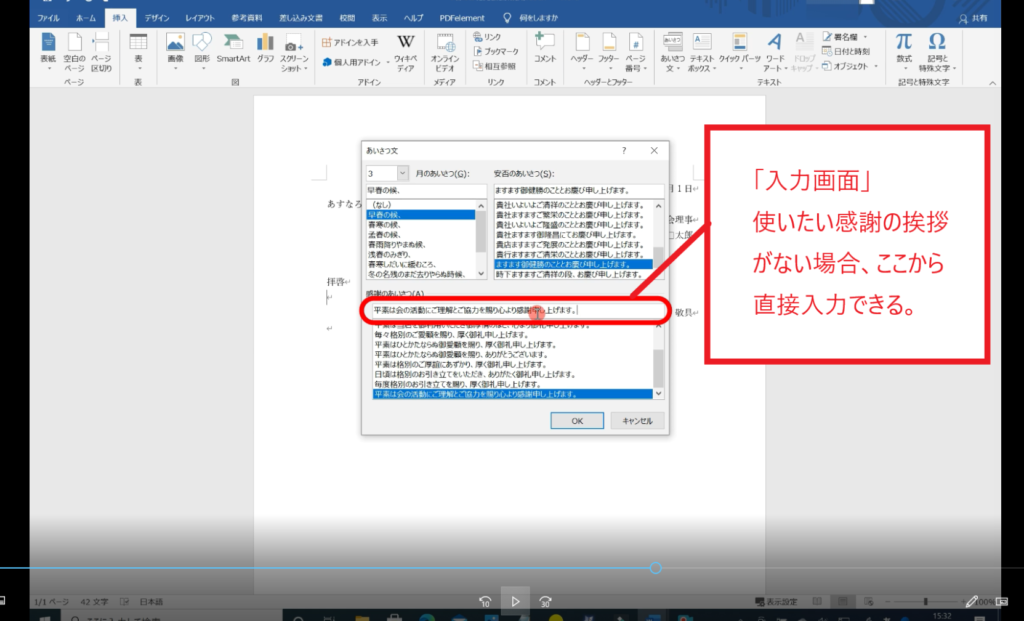
Task: Select 春寒の候、 in the month greeting list
Action: coord(392,224)
